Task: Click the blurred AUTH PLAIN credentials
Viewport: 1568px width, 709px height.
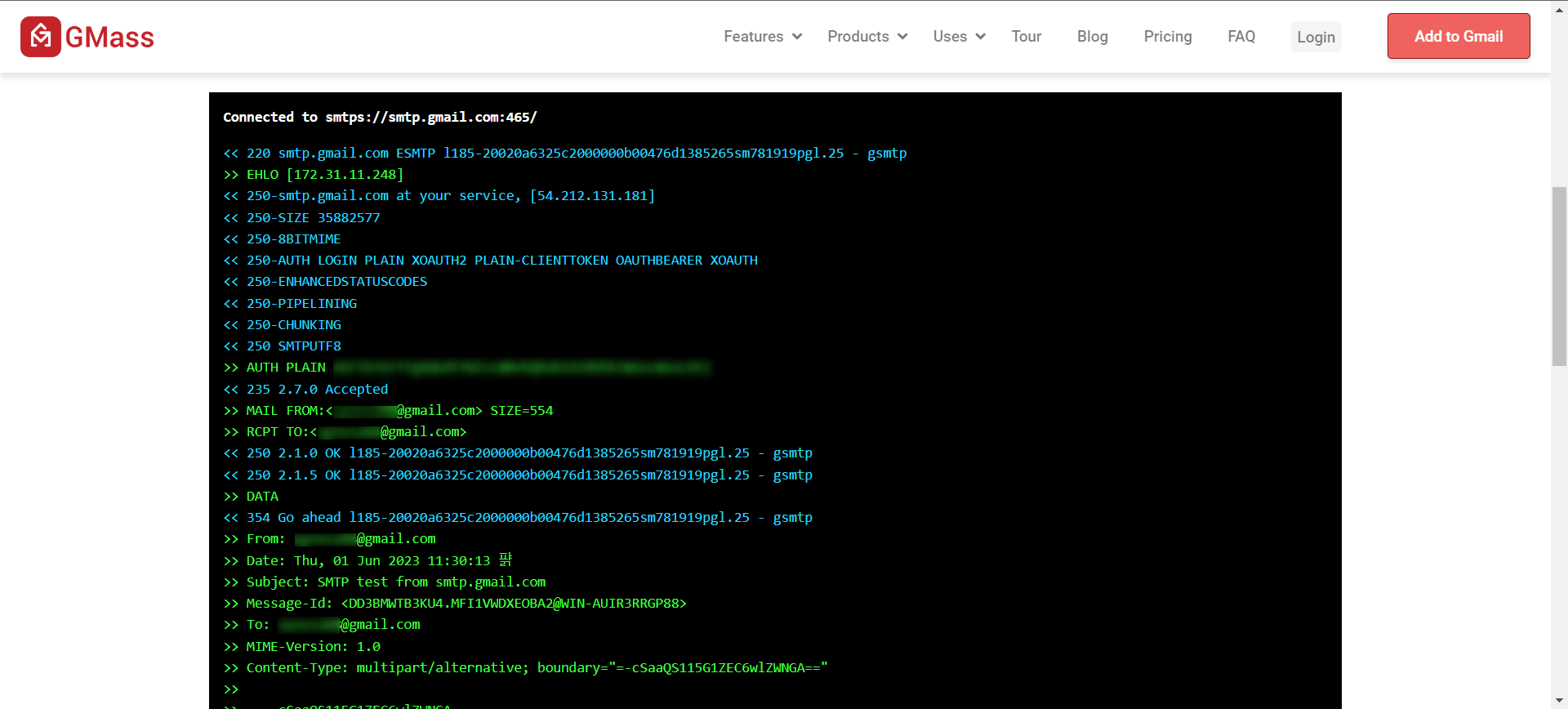Action: [521, 368]
